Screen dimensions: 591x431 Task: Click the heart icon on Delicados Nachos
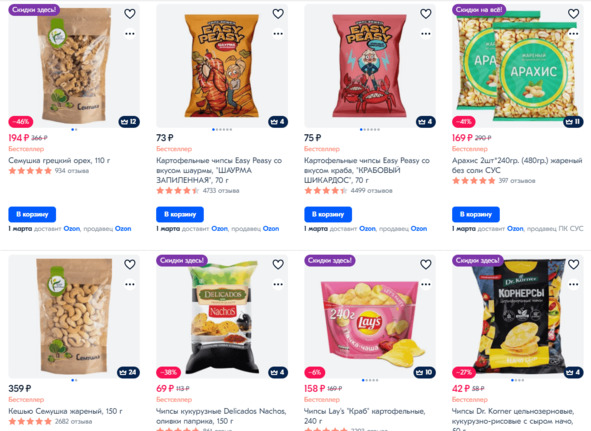[x=278, y=265]
